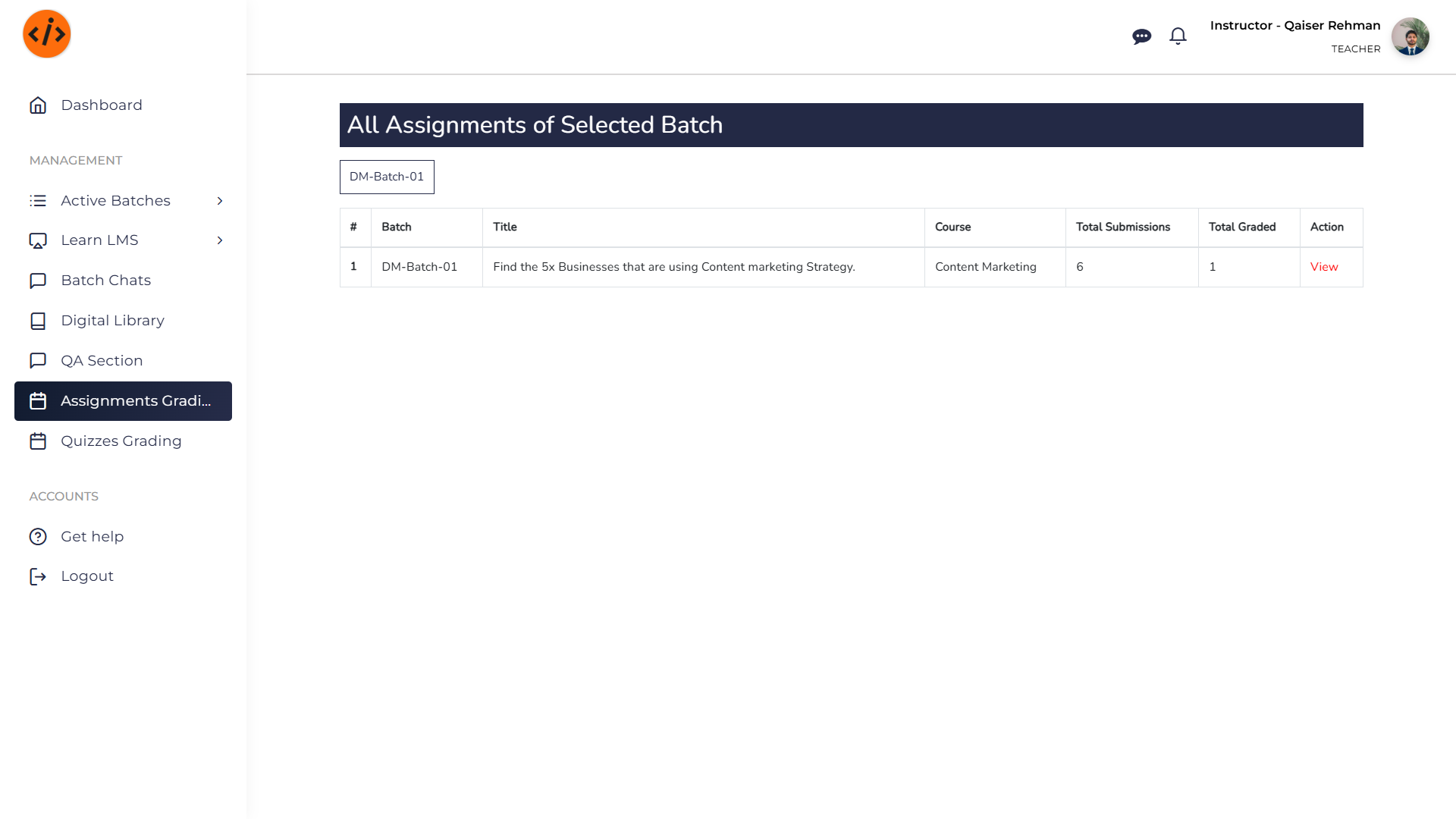Click the Batch Chats speech icon
The image size is (1456, 819).
tap(38, 281)
